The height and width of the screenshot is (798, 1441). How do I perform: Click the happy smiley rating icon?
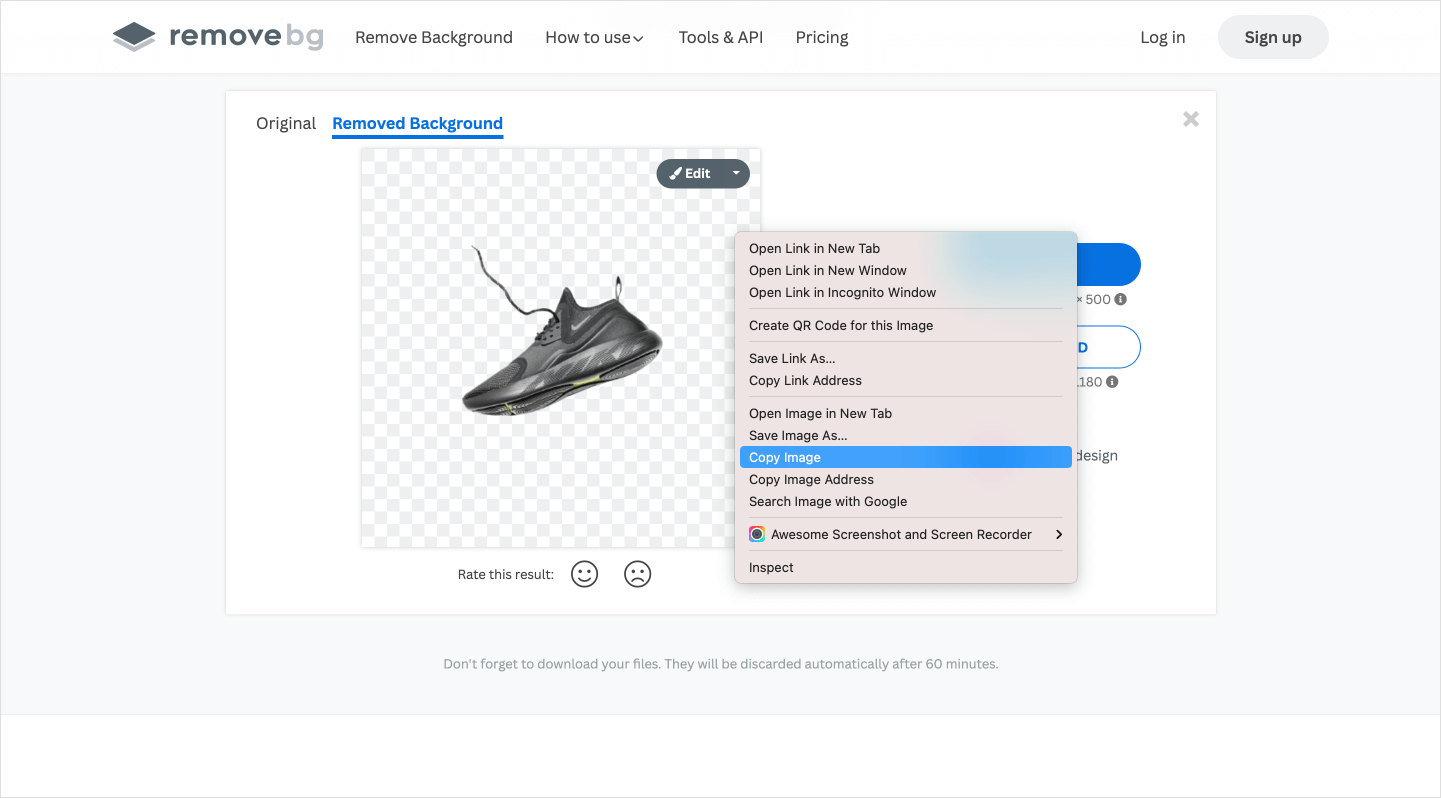click(584, 574)
